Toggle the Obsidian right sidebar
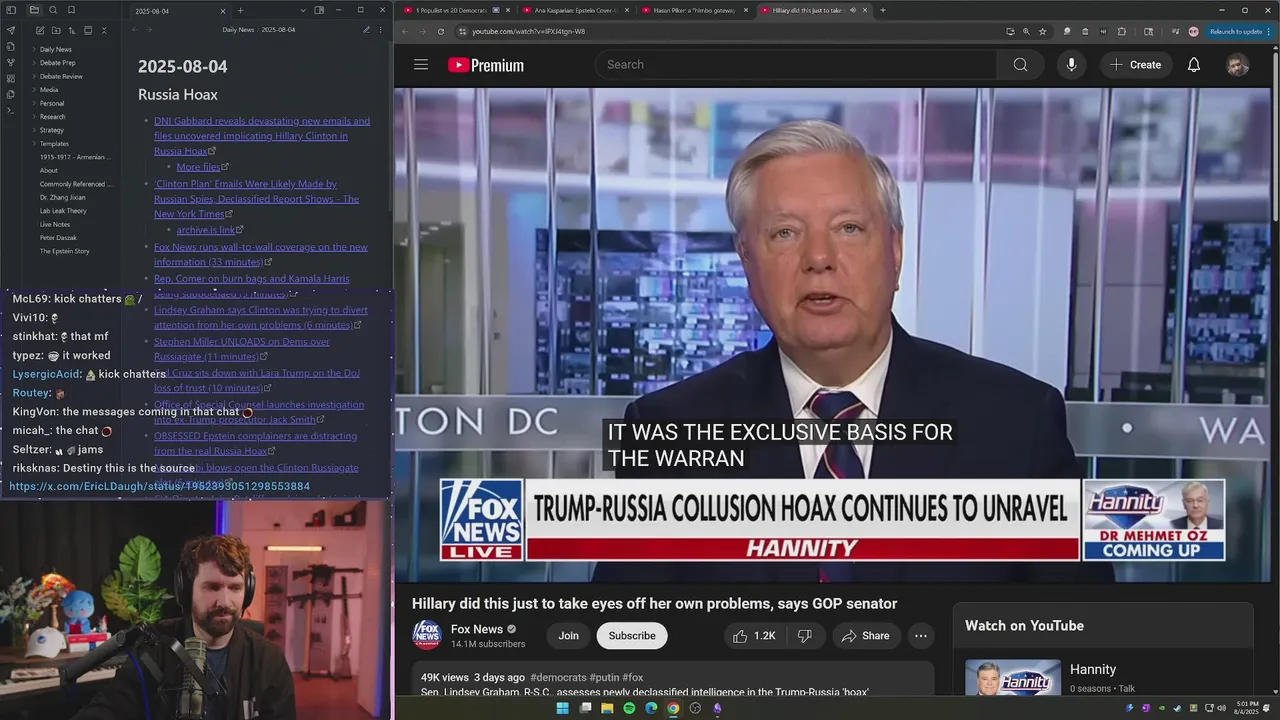Screen dimensions: 1280x720 tap(319, 10)
